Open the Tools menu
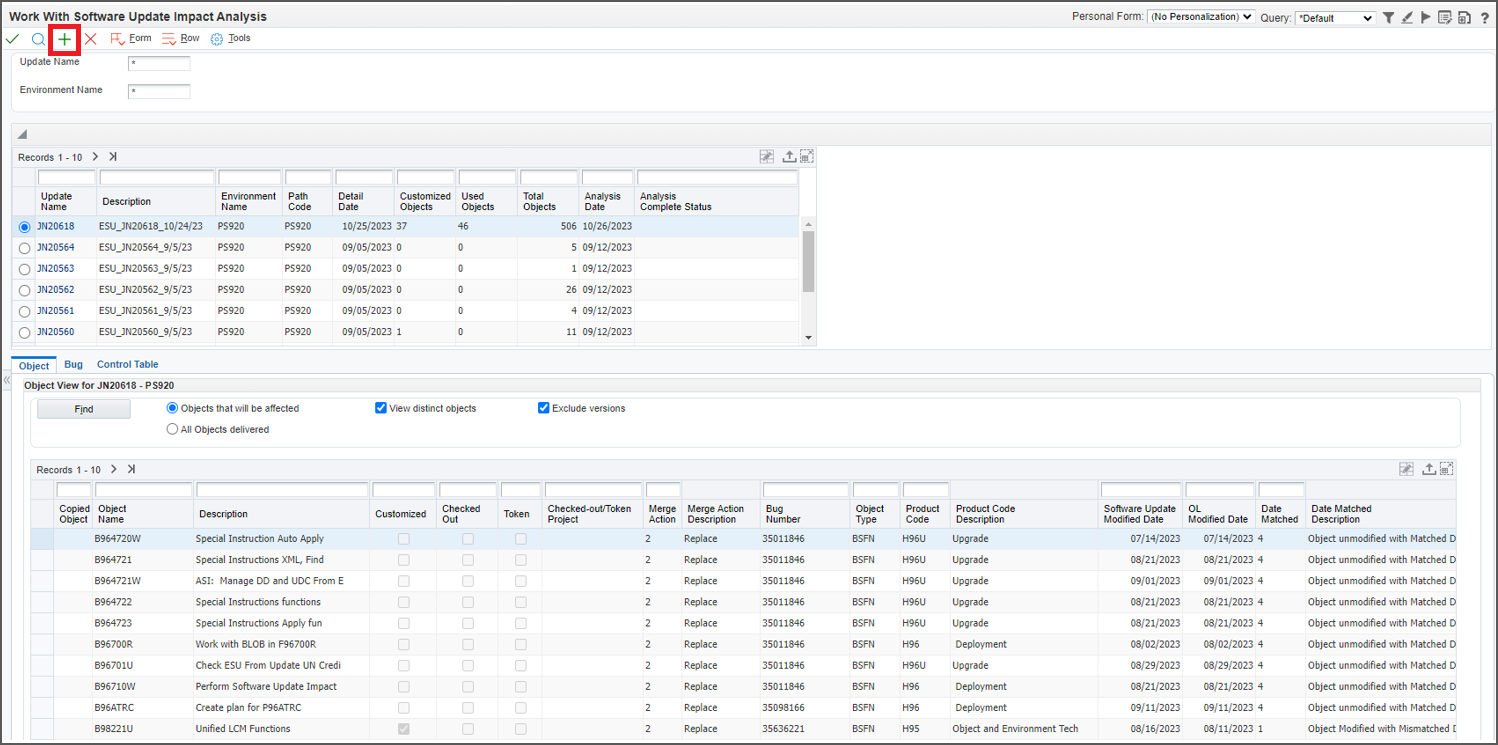Image resolution: width=1498 pixels, height=745 pixels. point(230,39)
